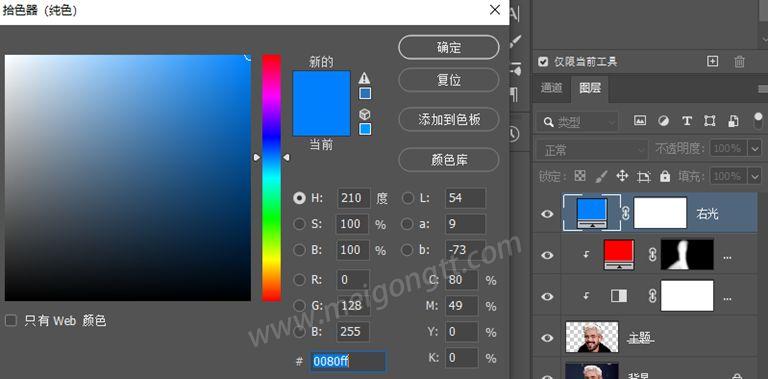
Task: Click the small web-safe color swatch
Action: [365, 129]
